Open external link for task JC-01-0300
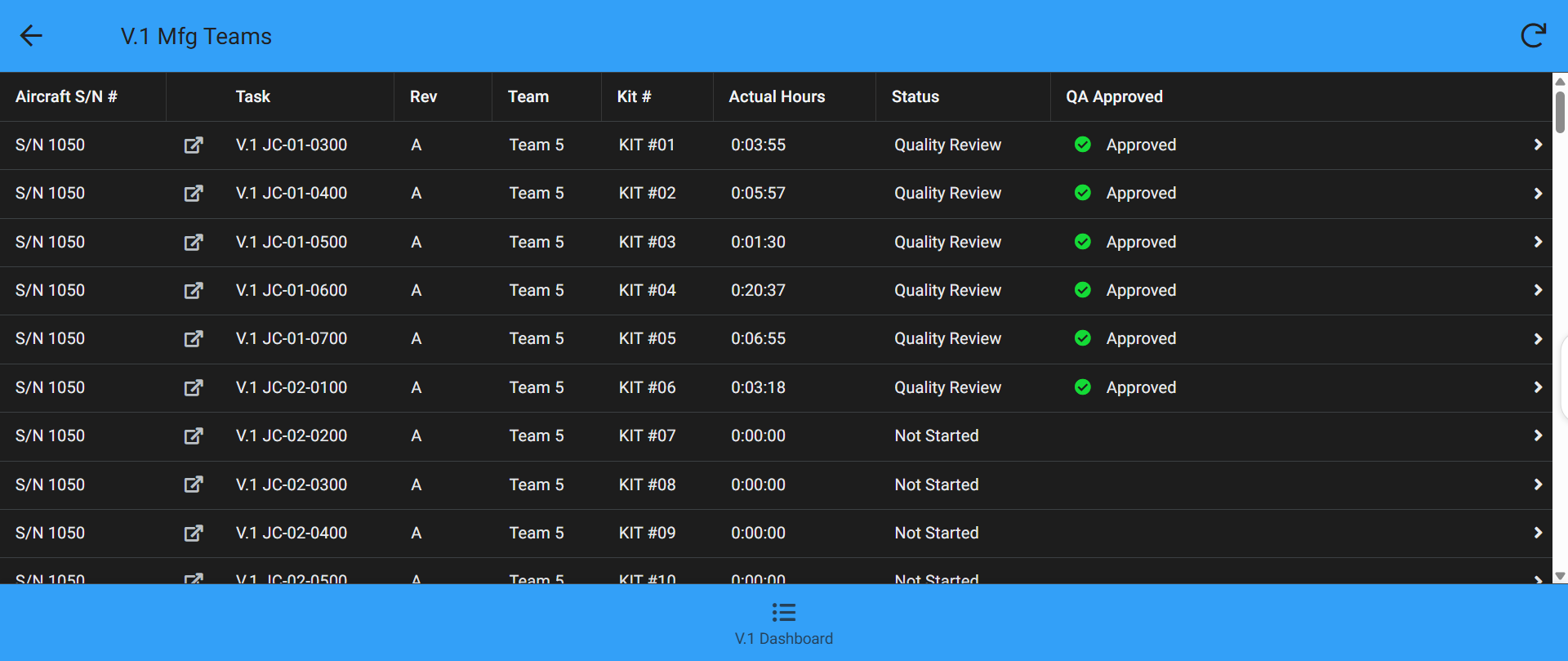This screenshot has height=661, width=1568. [x=194, y=145]
